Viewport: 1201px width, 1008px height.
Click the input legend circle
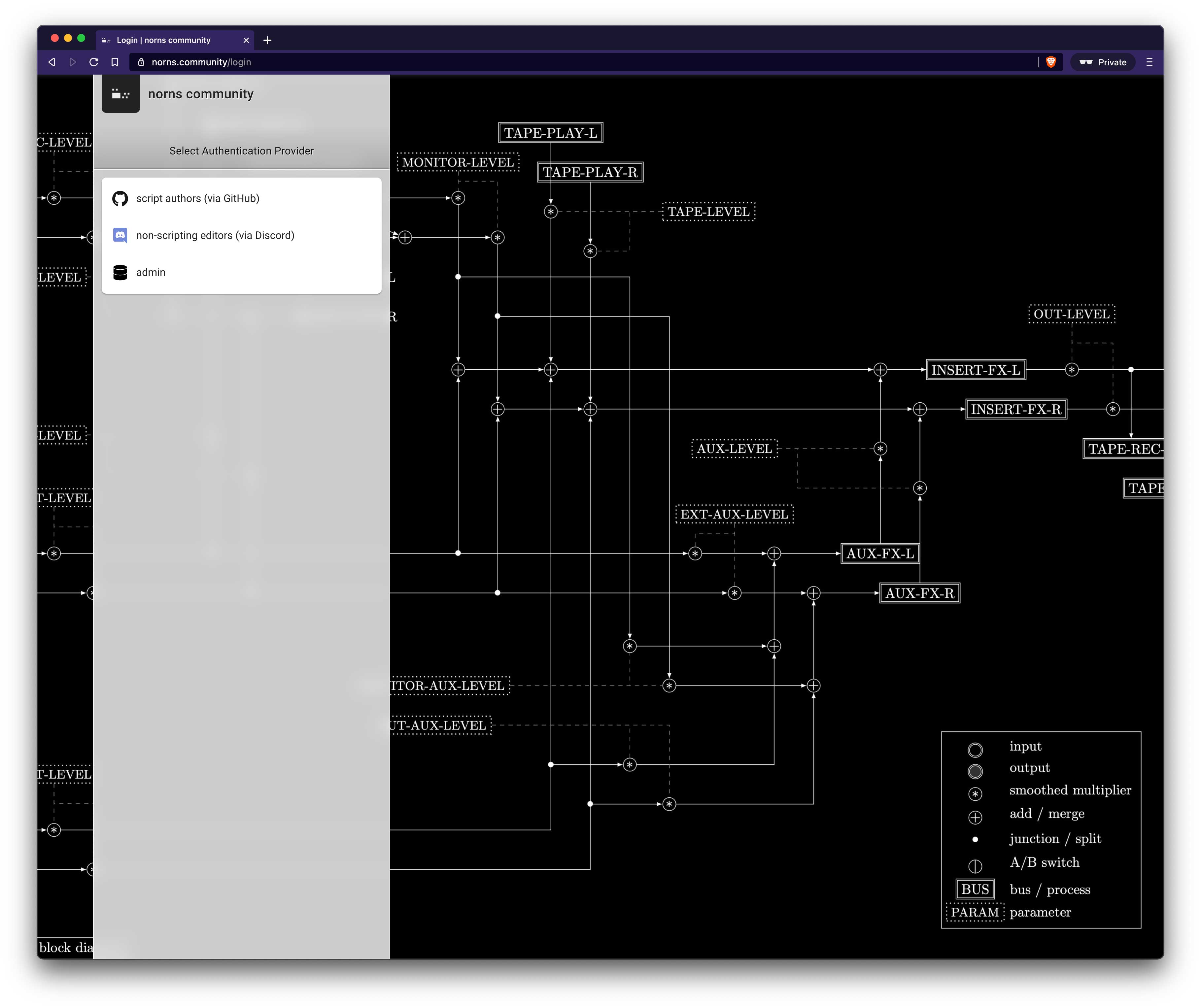click(975, 750)
